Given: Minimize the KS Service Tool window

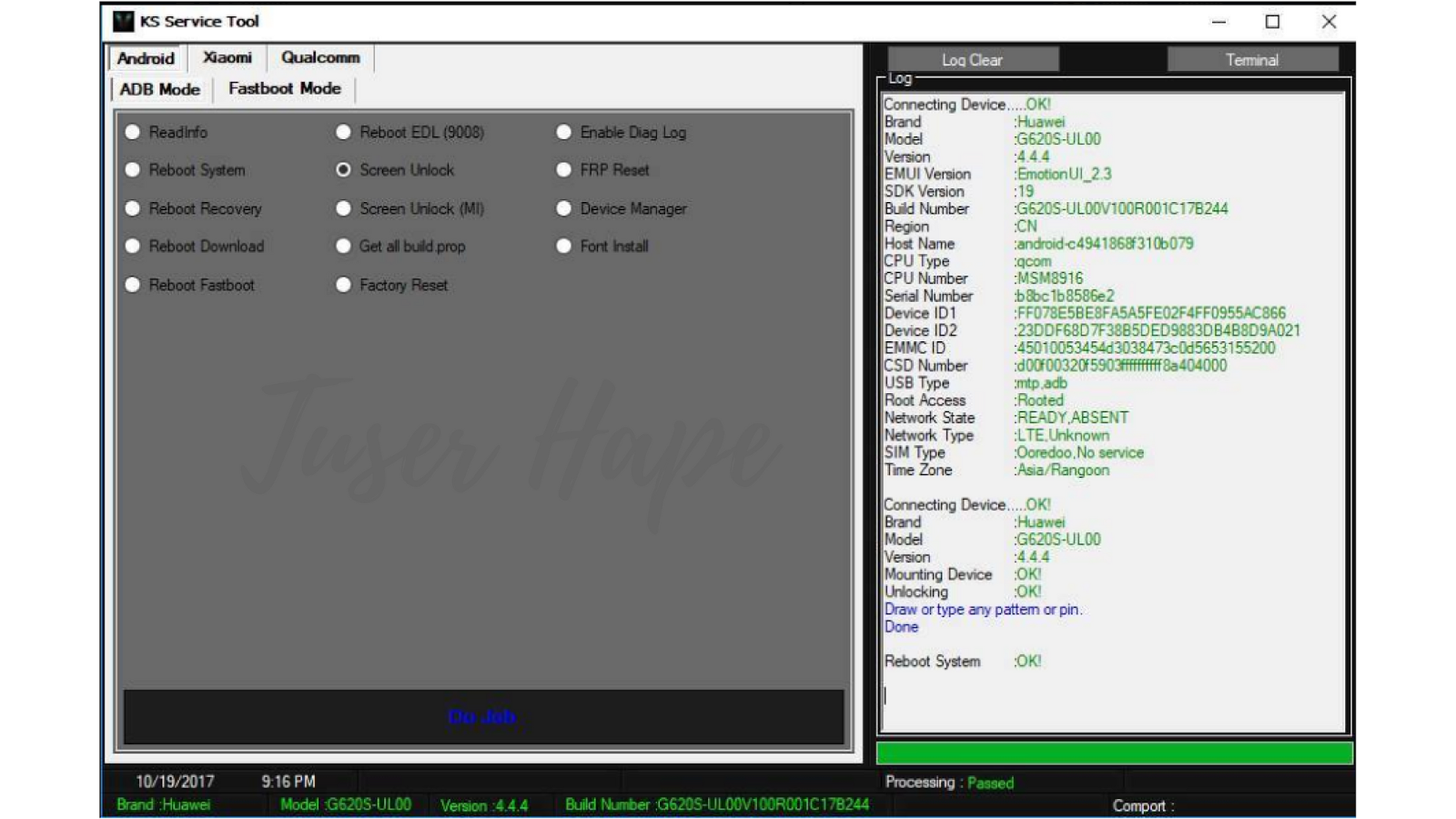Looking at the screenshot, I should (1219, 22).
